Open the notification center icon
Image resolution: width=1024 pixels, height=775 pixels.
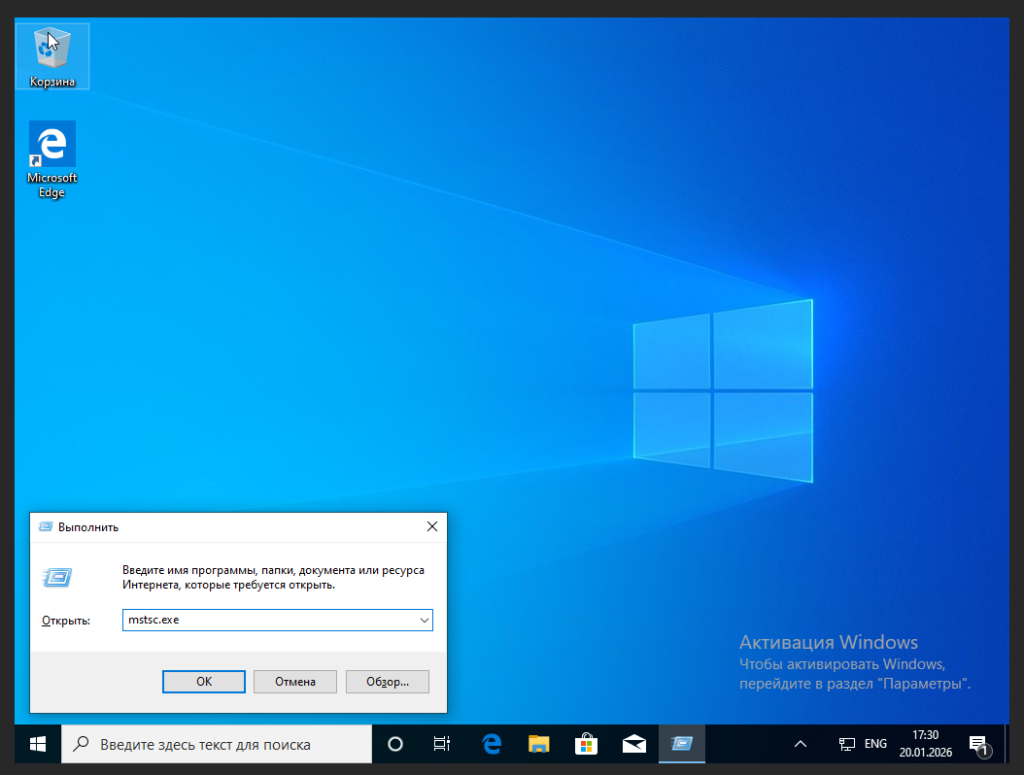978,744
